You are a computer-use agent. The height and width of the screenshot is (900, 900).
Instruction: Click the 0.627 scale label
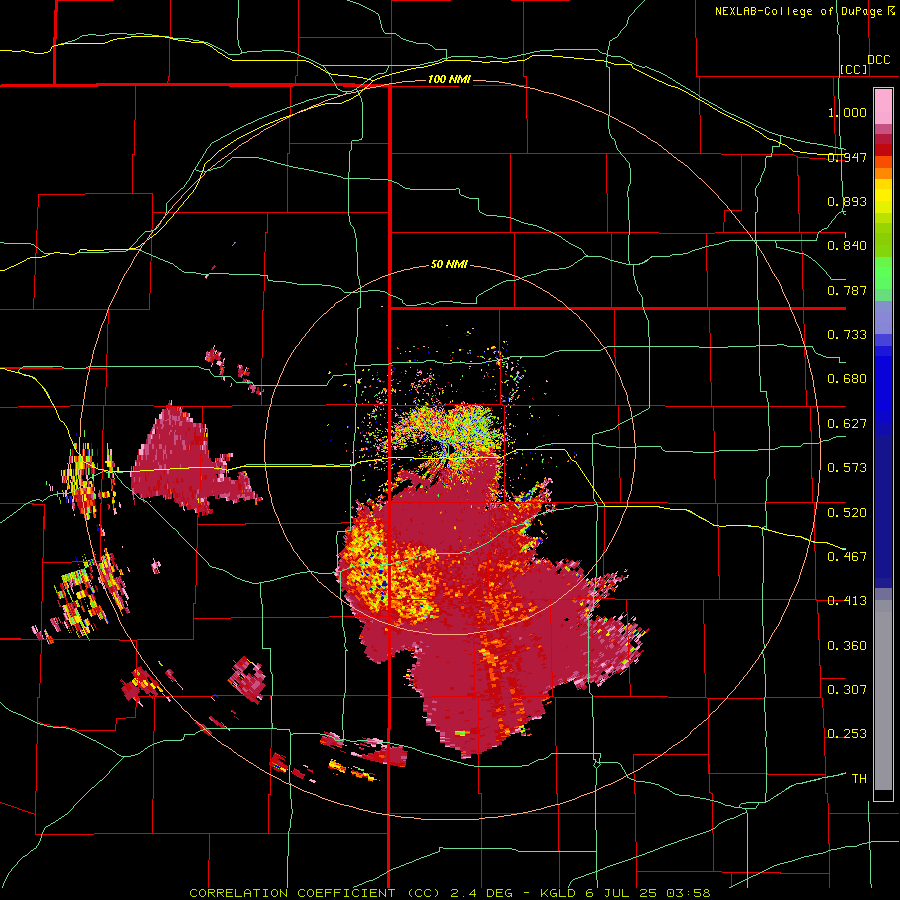pos(847,424)
